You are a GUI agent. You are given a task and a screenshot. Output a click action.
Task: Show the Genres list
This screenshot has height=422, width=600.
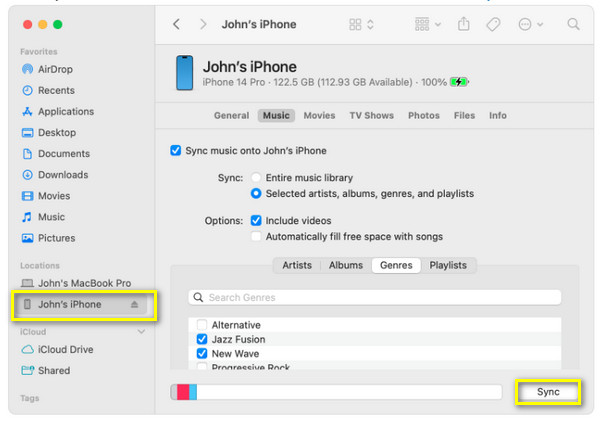(396, 265)
